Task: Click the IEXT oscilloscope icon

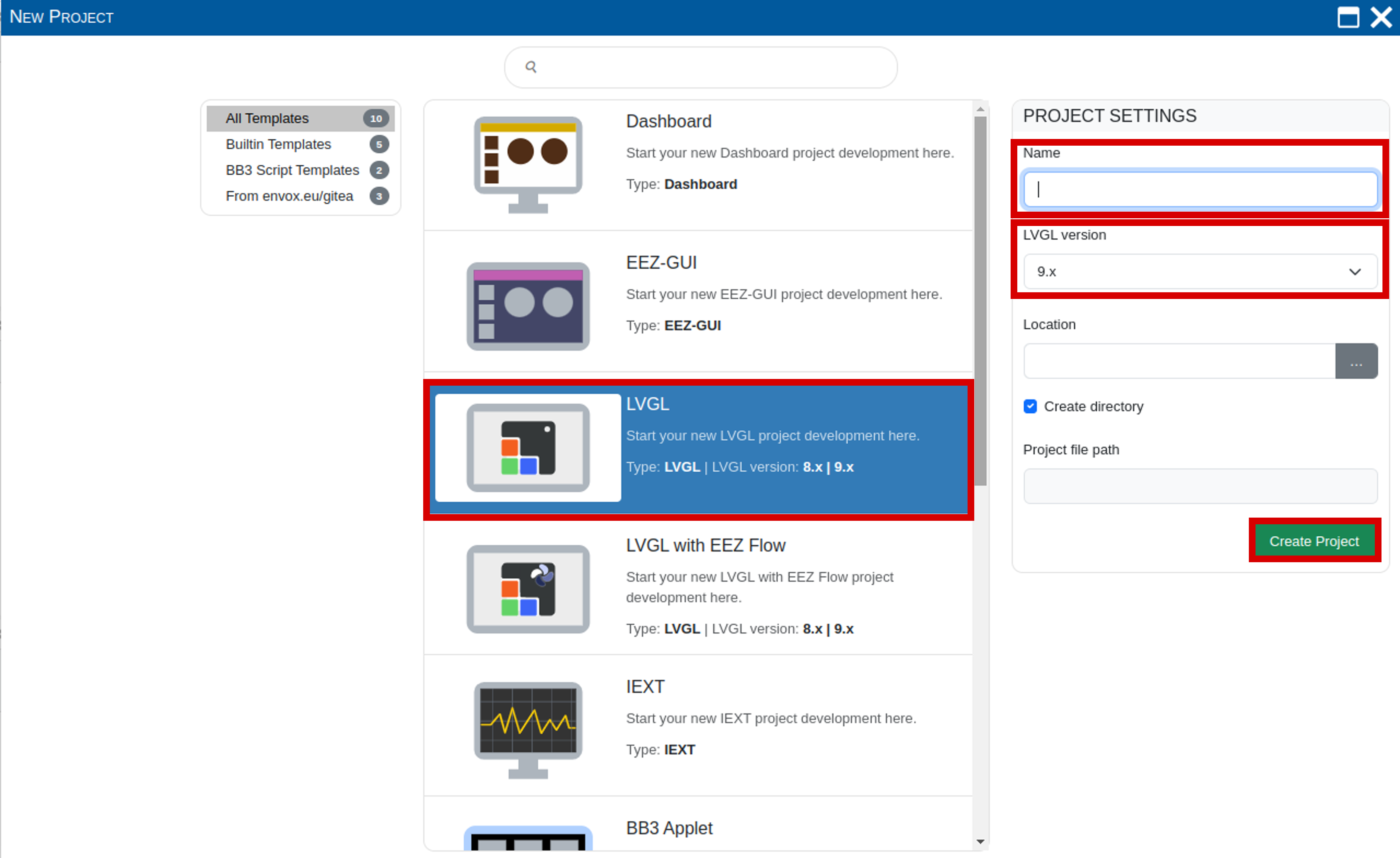Action: pos(528,730)
